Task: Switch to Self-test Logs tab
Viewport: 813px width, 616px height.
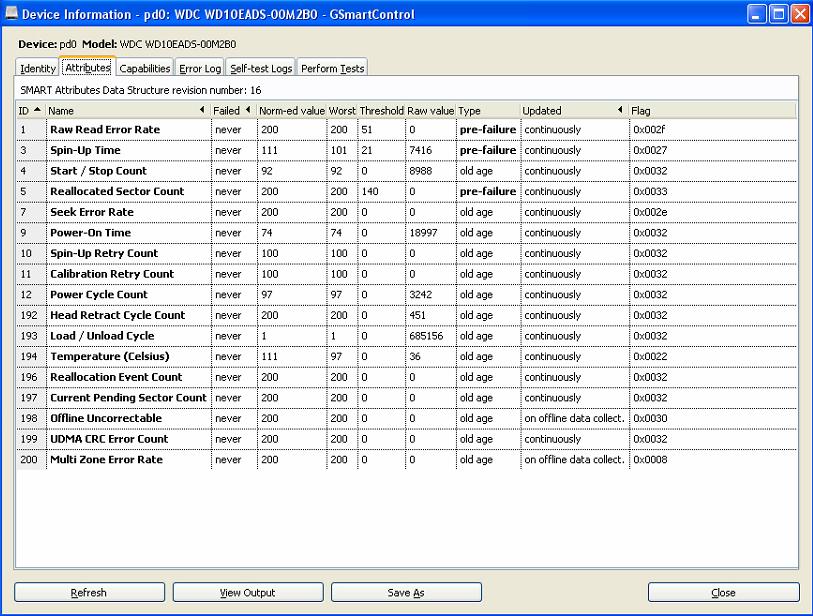Action: tap(261, 68)
